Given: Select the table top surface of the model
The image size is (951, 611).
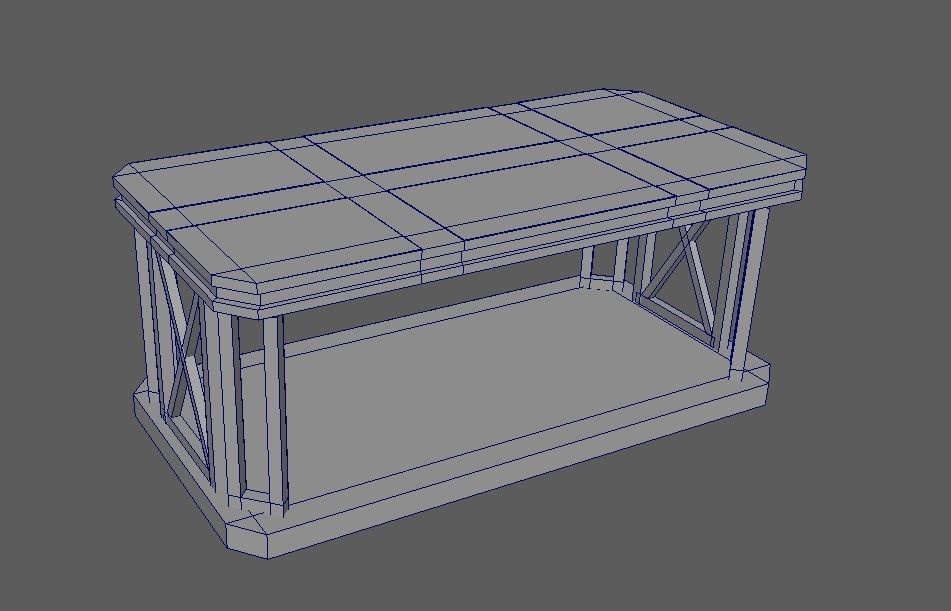Looking at the screenshot, I should [459, 185].
